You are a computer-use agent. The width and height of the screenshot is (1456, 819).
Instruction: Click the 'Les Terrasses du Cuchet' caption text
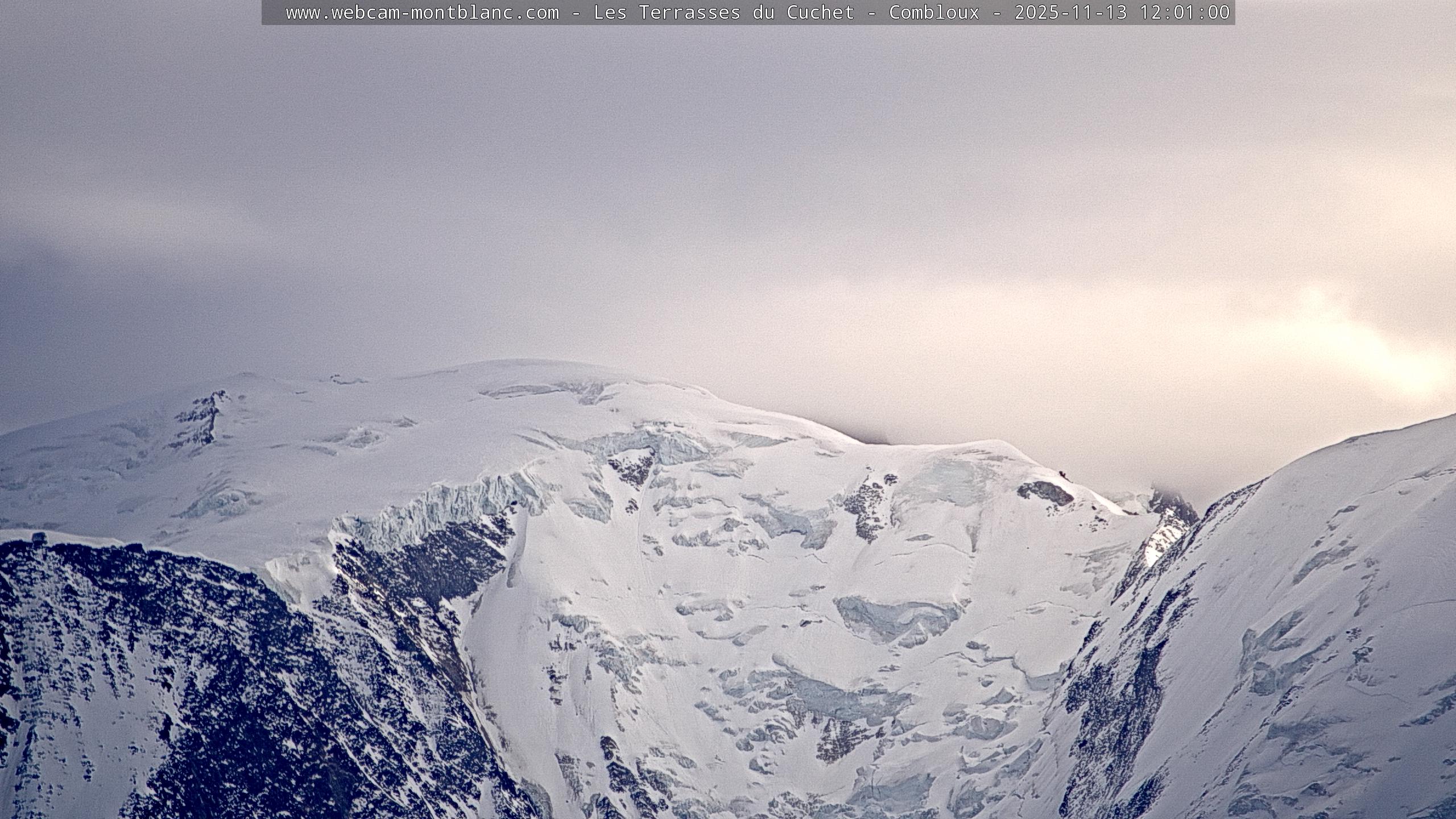point(723,13)
